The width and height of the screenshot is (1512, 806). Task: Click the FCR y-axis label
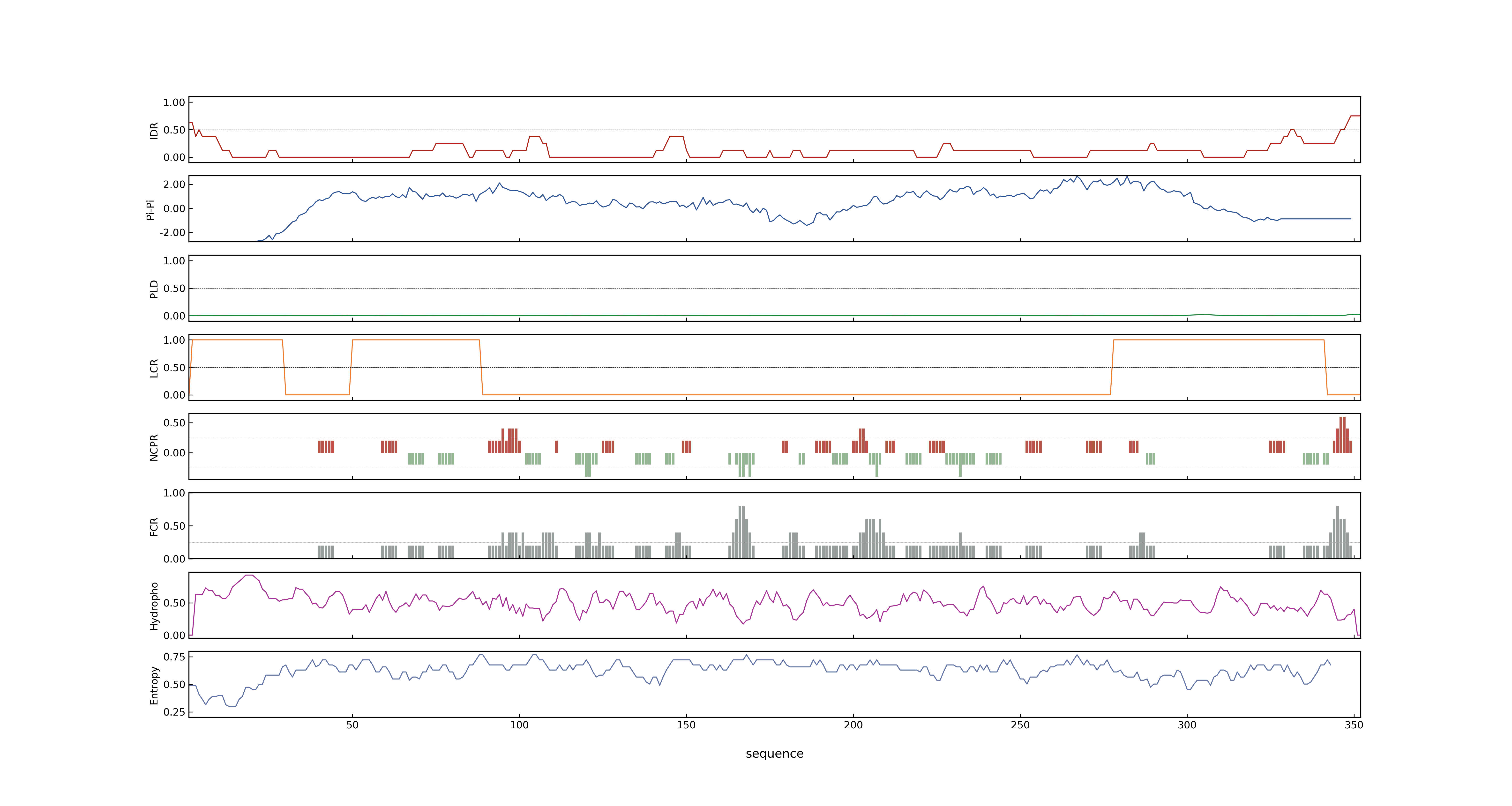154,527
